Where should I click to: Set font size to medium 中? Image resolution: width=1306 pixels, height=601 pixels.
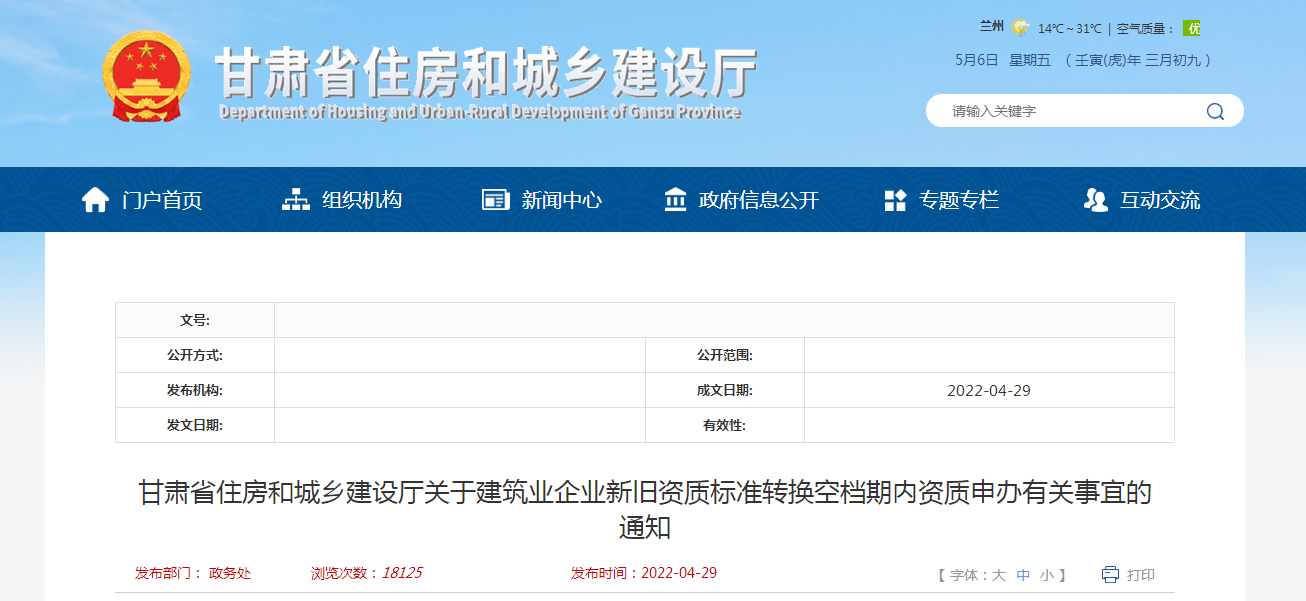click(x=1023, y=575)
